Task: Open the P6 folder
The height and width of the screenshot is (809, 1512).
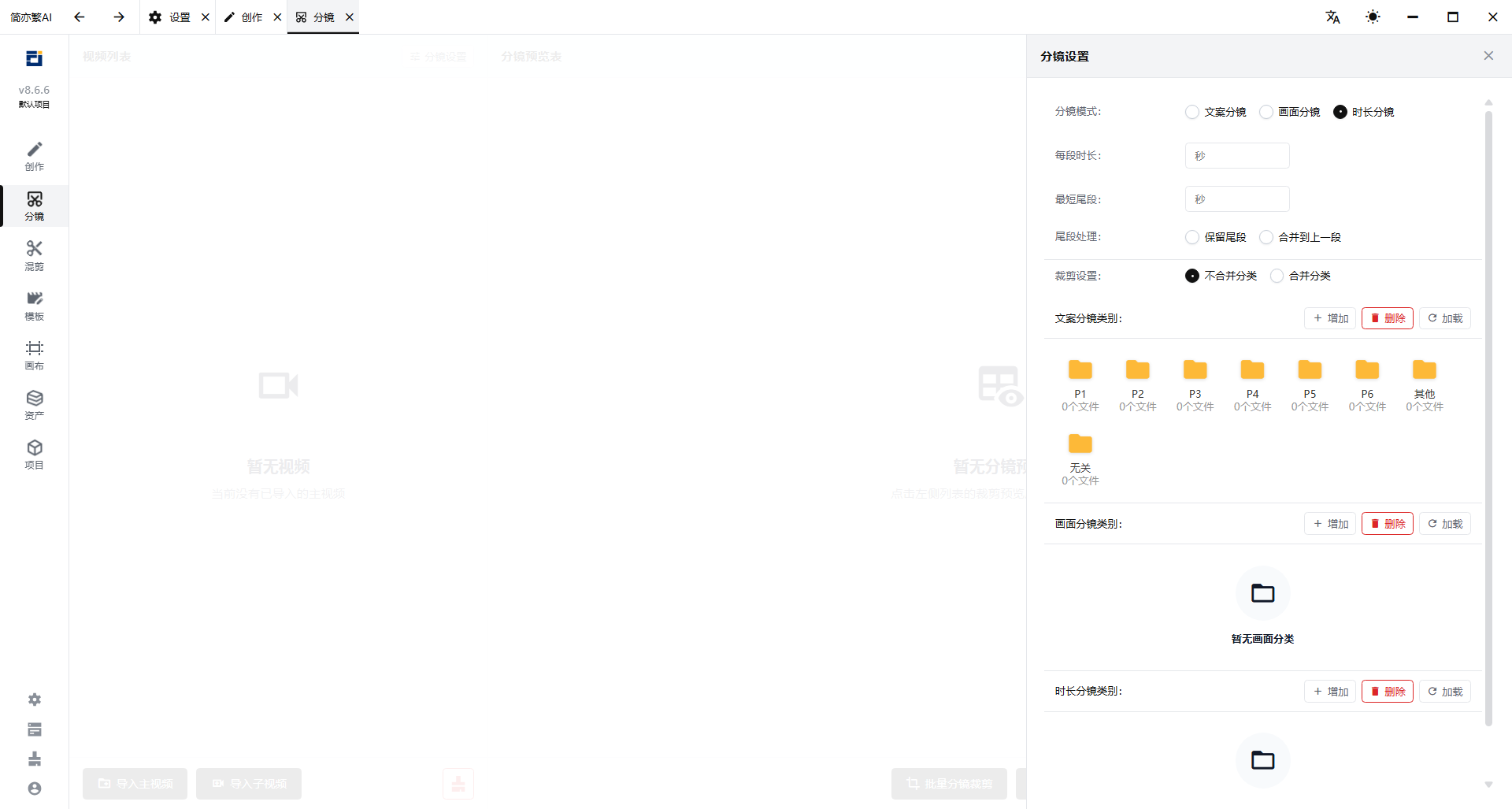Action: pos(1367,385)
